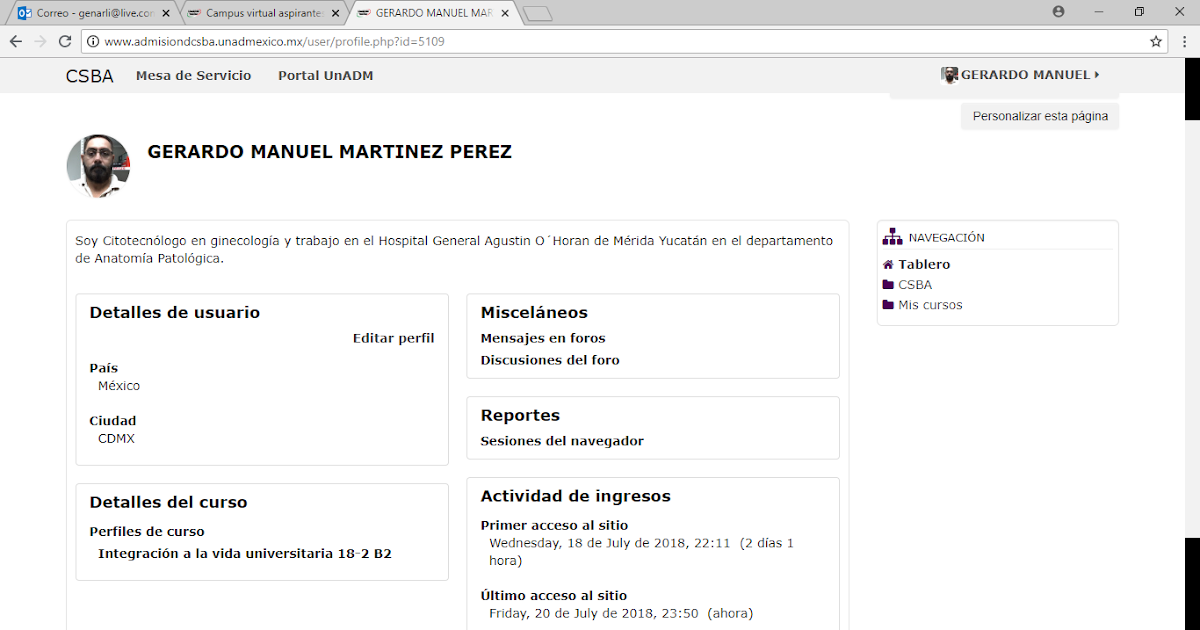Reload the page with the refresh icon

pos(63,42)
